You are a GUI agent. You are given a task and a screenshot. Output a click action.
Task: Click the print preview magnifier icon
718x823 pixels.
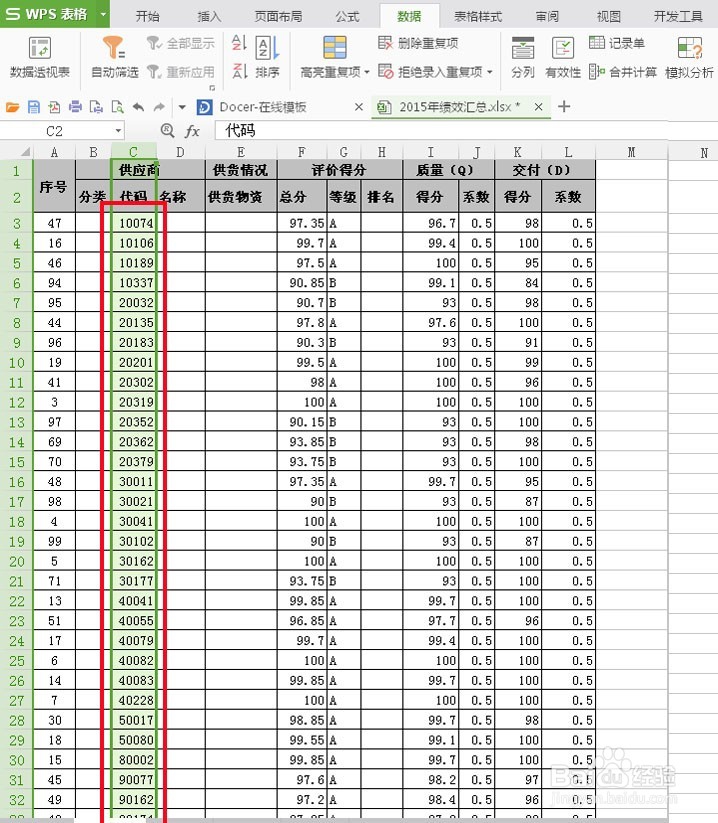coord(118,107)
